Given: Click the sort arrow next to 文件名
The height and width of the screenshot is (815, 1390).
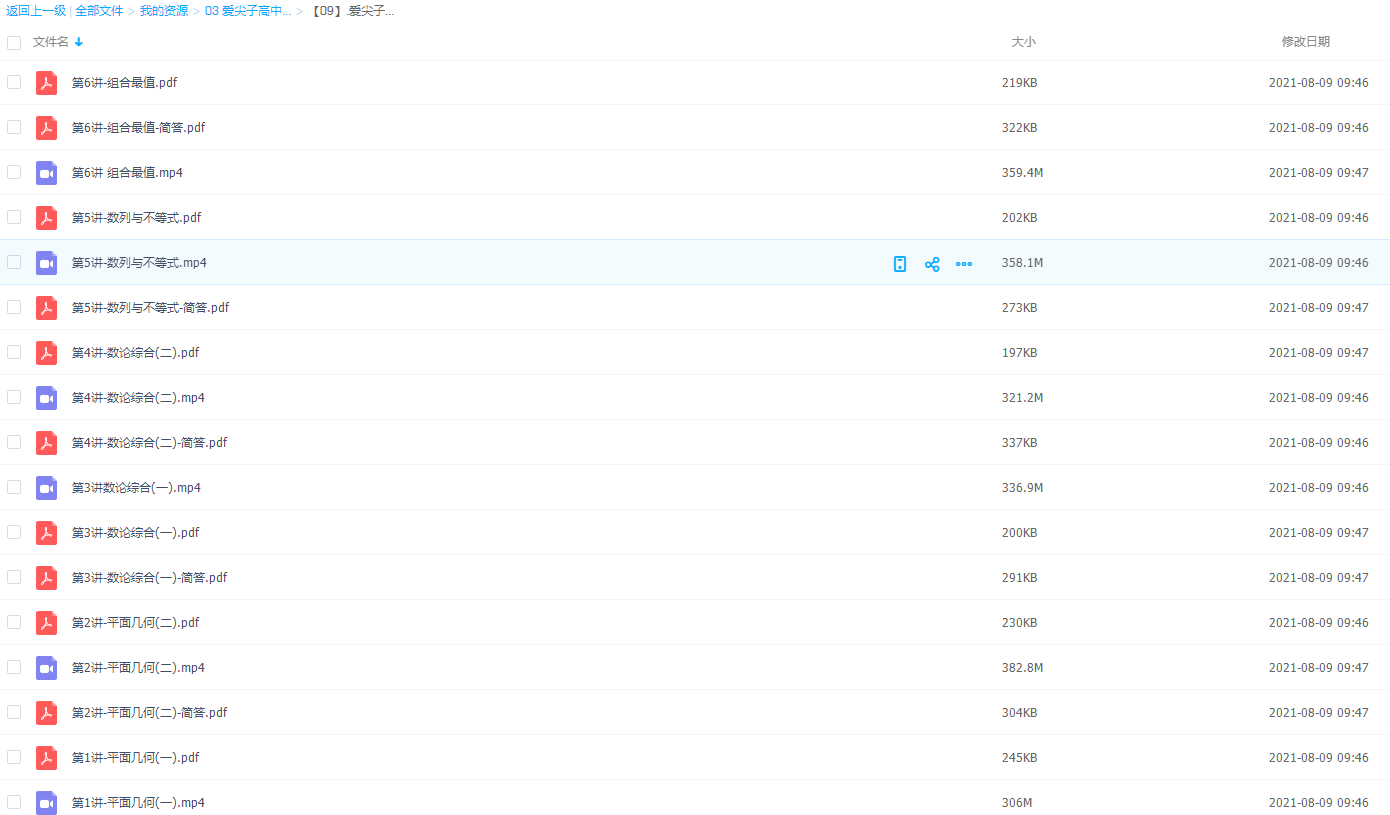Looking at the screenshot, I should tap(79, 42).
